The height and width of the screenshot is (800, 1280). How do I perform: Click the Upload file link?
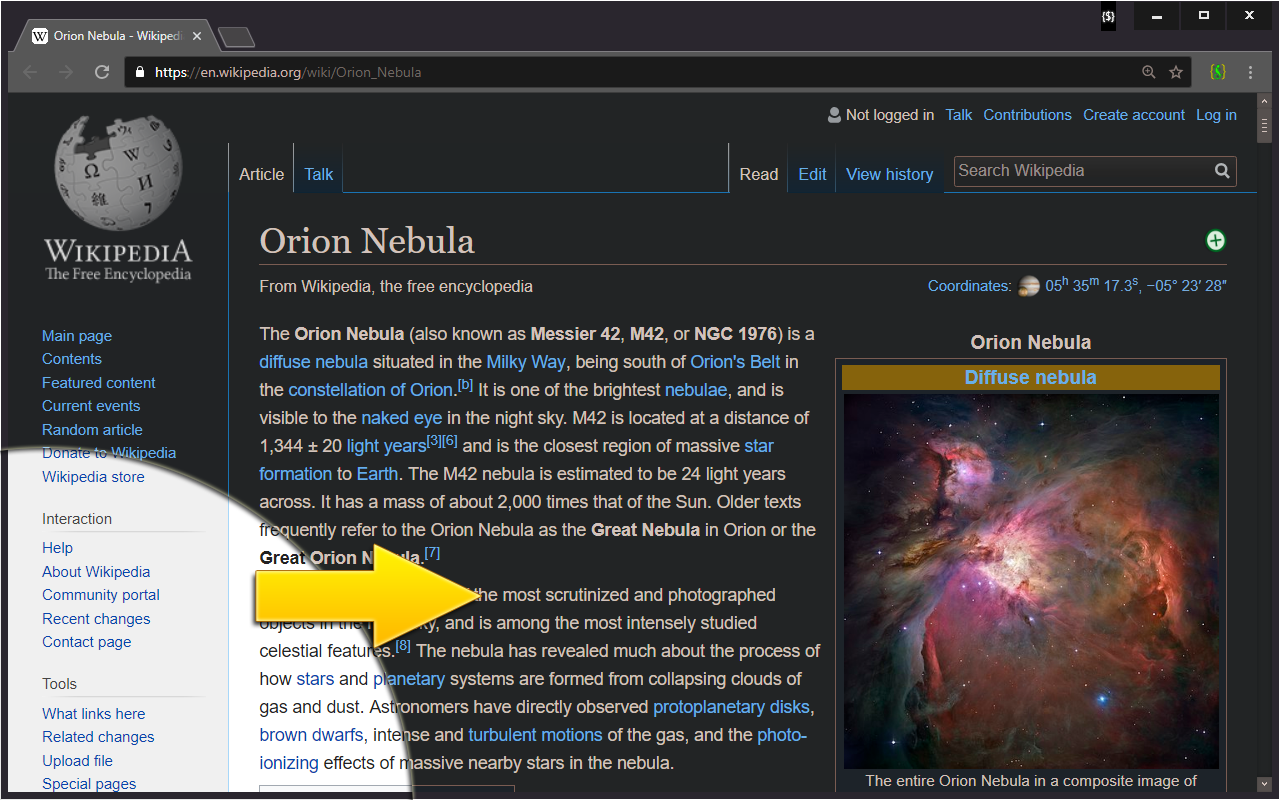77,761
